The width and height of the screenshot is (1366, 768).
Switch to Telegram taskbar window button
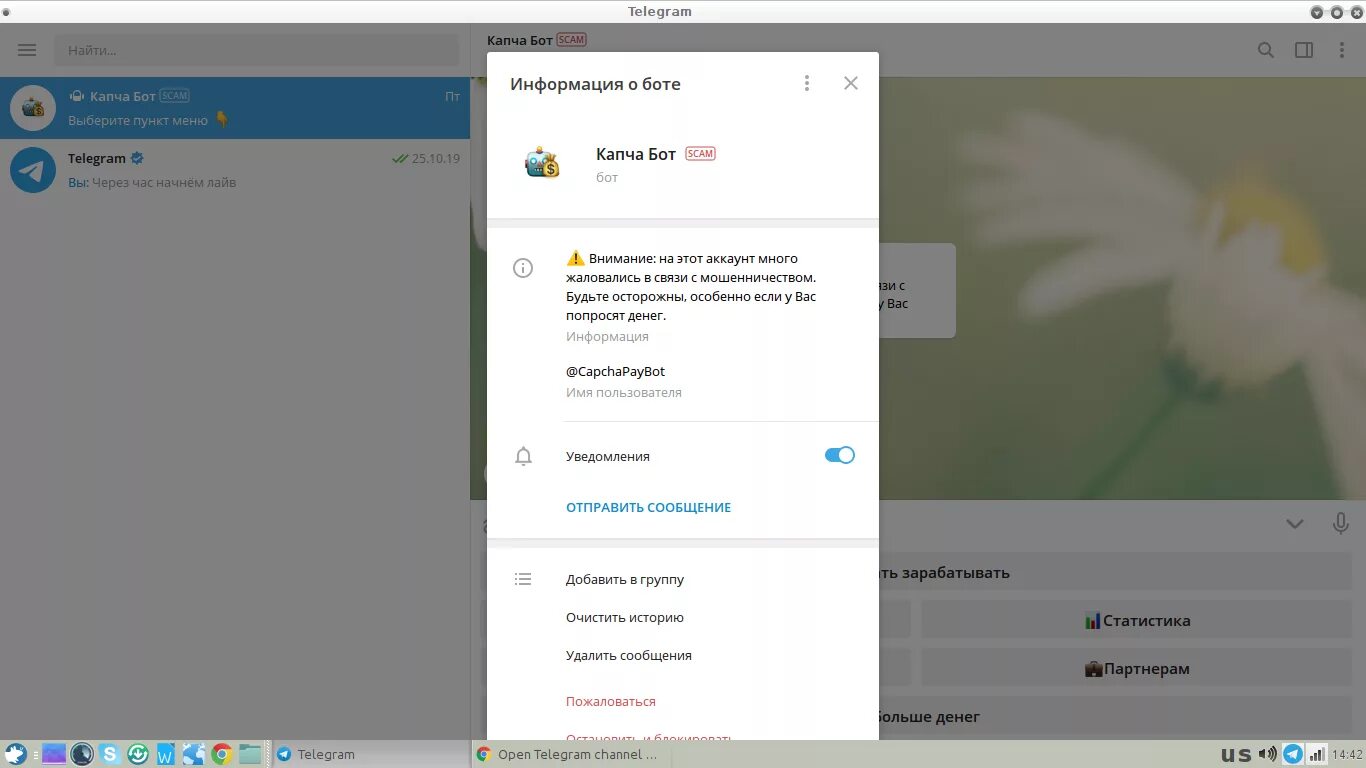point(370,754)
